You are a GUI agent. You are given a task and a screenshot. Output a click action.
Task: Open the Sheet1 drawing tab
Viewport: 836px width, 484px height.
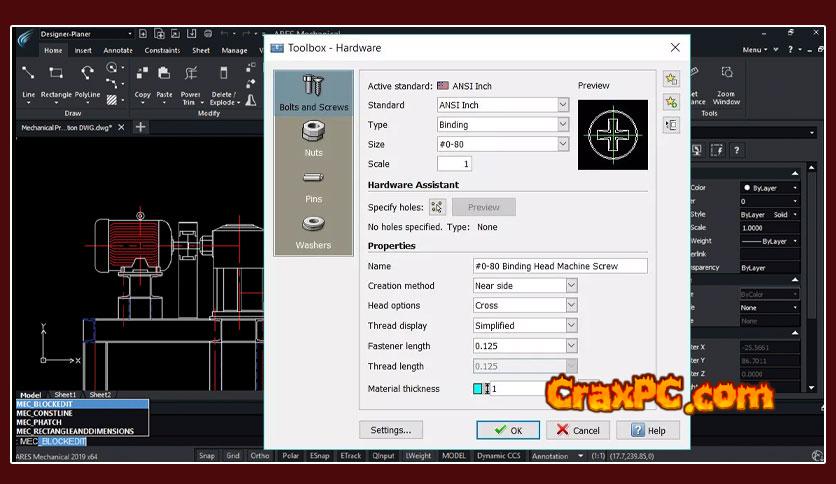tap(65, 395)
